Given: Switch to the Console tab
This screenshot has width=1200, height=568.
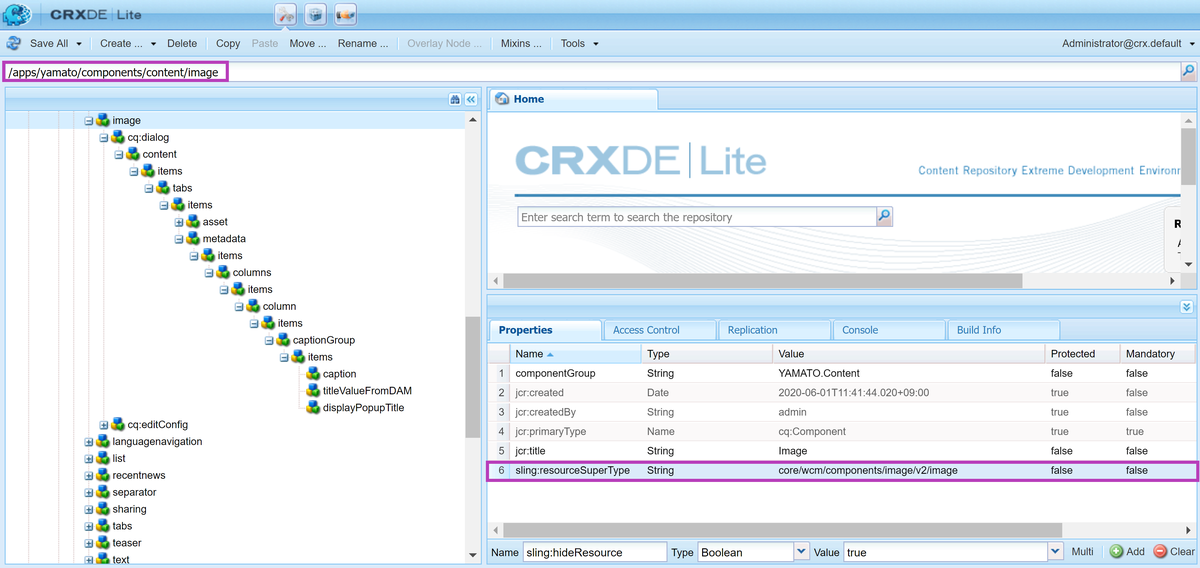Looking at the screenshot, I should [x=889, y=330].
